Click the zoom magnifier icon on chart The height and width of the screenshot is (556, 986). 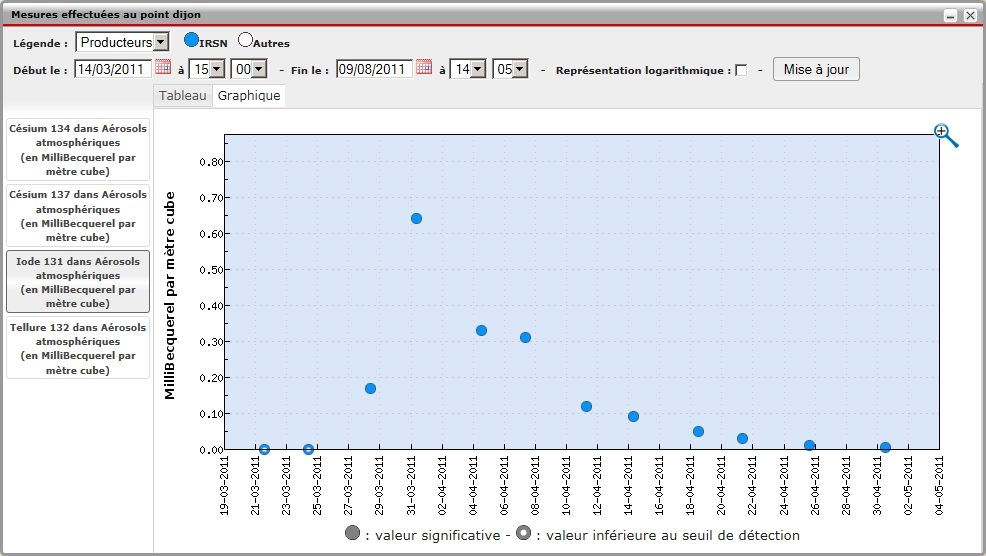tap(946, 135)
